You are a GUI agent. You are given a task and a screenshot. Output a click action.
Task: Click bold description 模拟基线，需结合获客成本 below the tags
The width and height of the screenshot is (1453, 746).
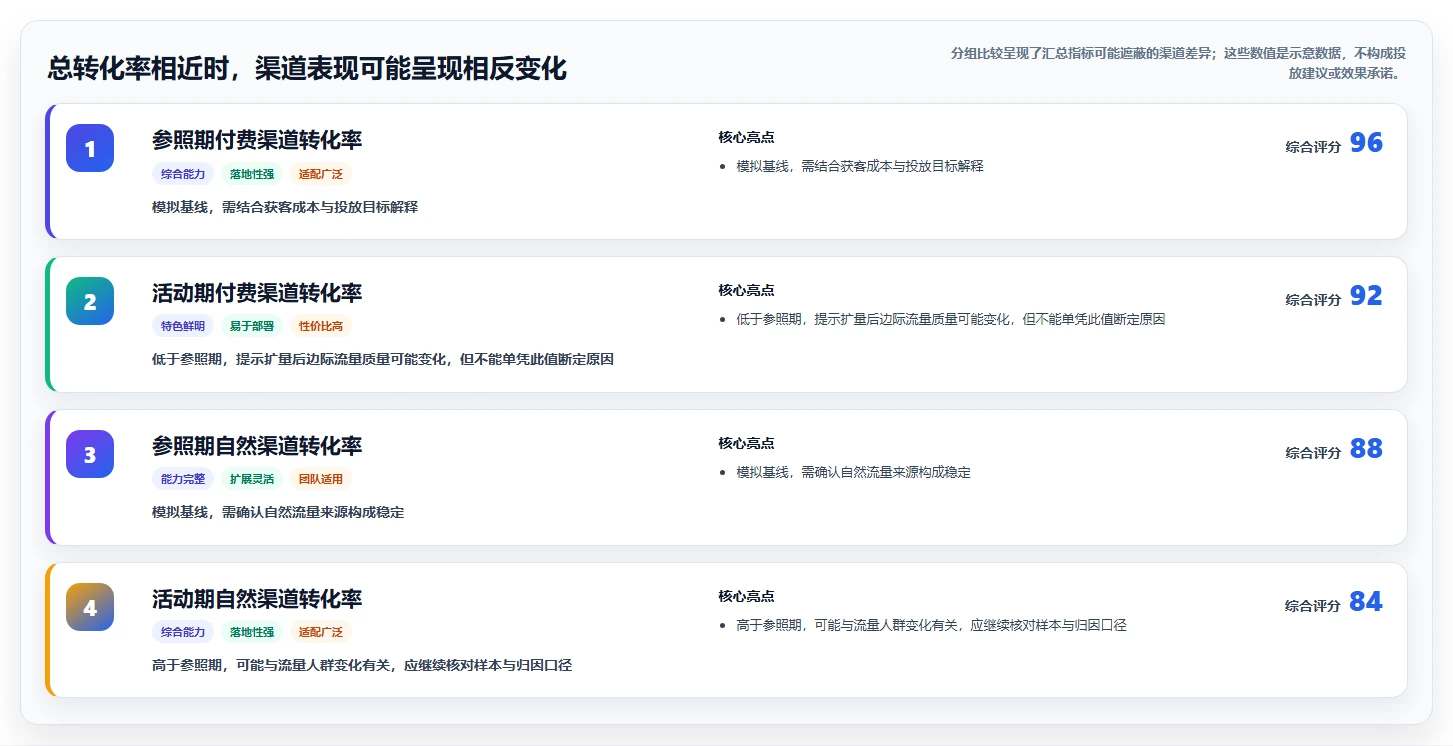click(x=285, y=207)
